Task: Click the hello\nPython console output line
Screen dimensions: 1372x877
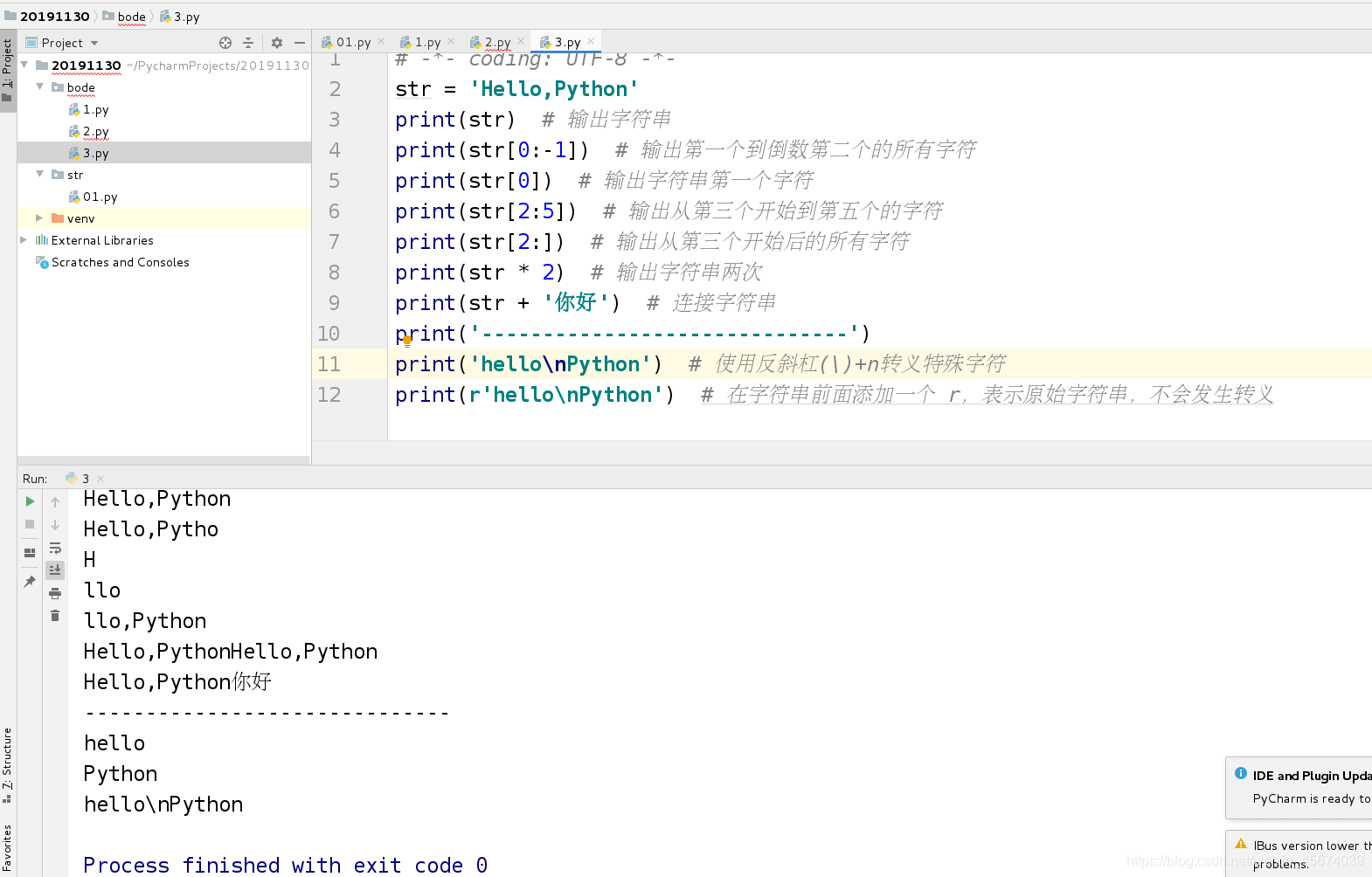Action: (x=163, y=804)
